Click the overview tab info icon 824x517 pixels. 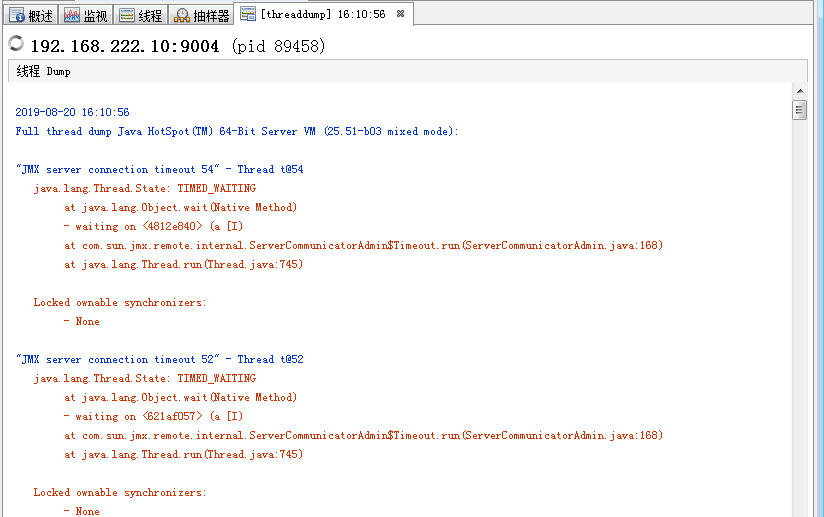tap(17, 15)
